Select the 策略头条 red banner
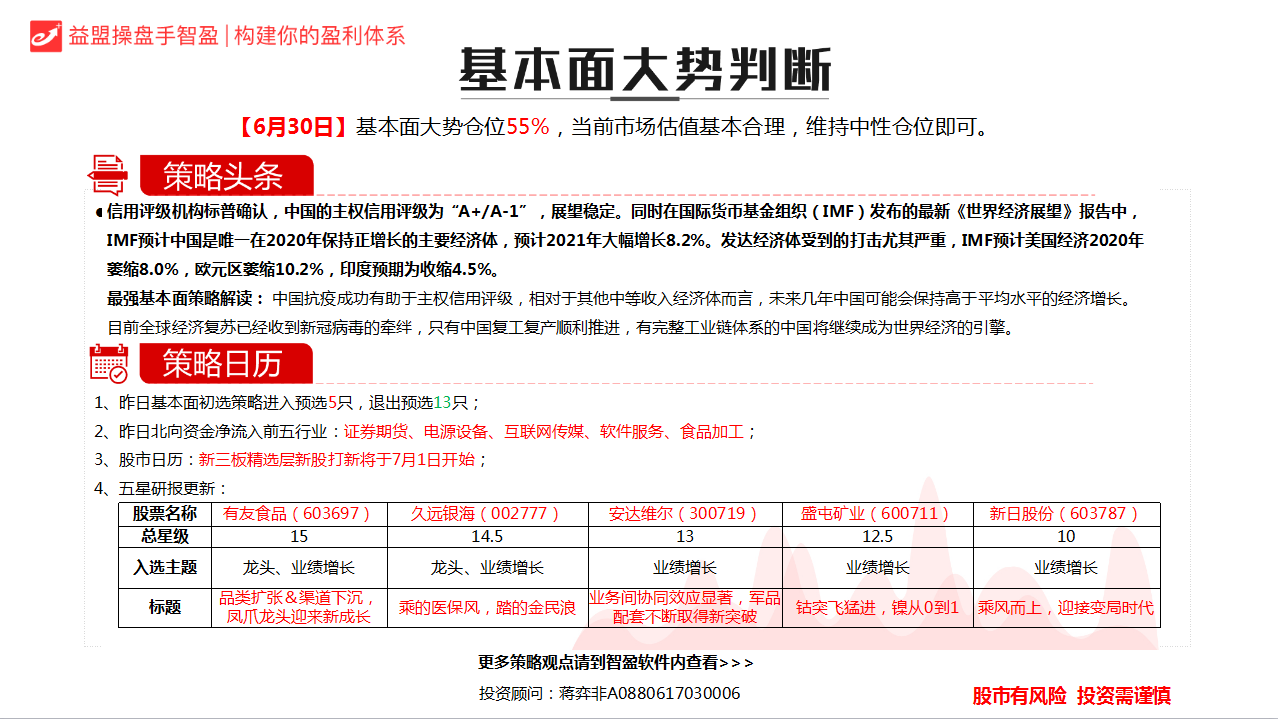This screenshot has height=719, width=1278. click(228, 172)
